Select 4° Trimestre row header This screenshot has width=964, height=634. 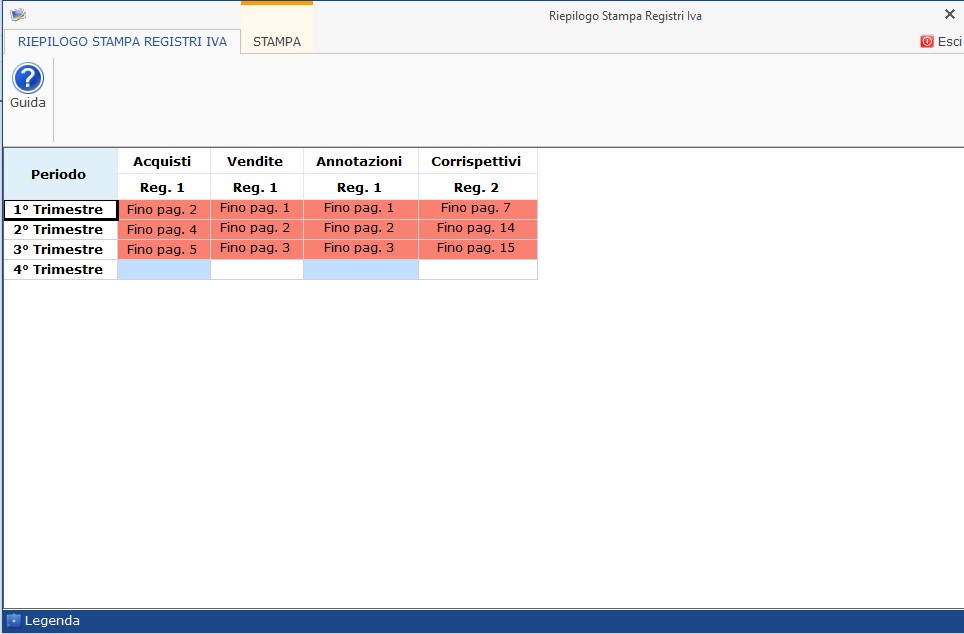tap(60, 270)
